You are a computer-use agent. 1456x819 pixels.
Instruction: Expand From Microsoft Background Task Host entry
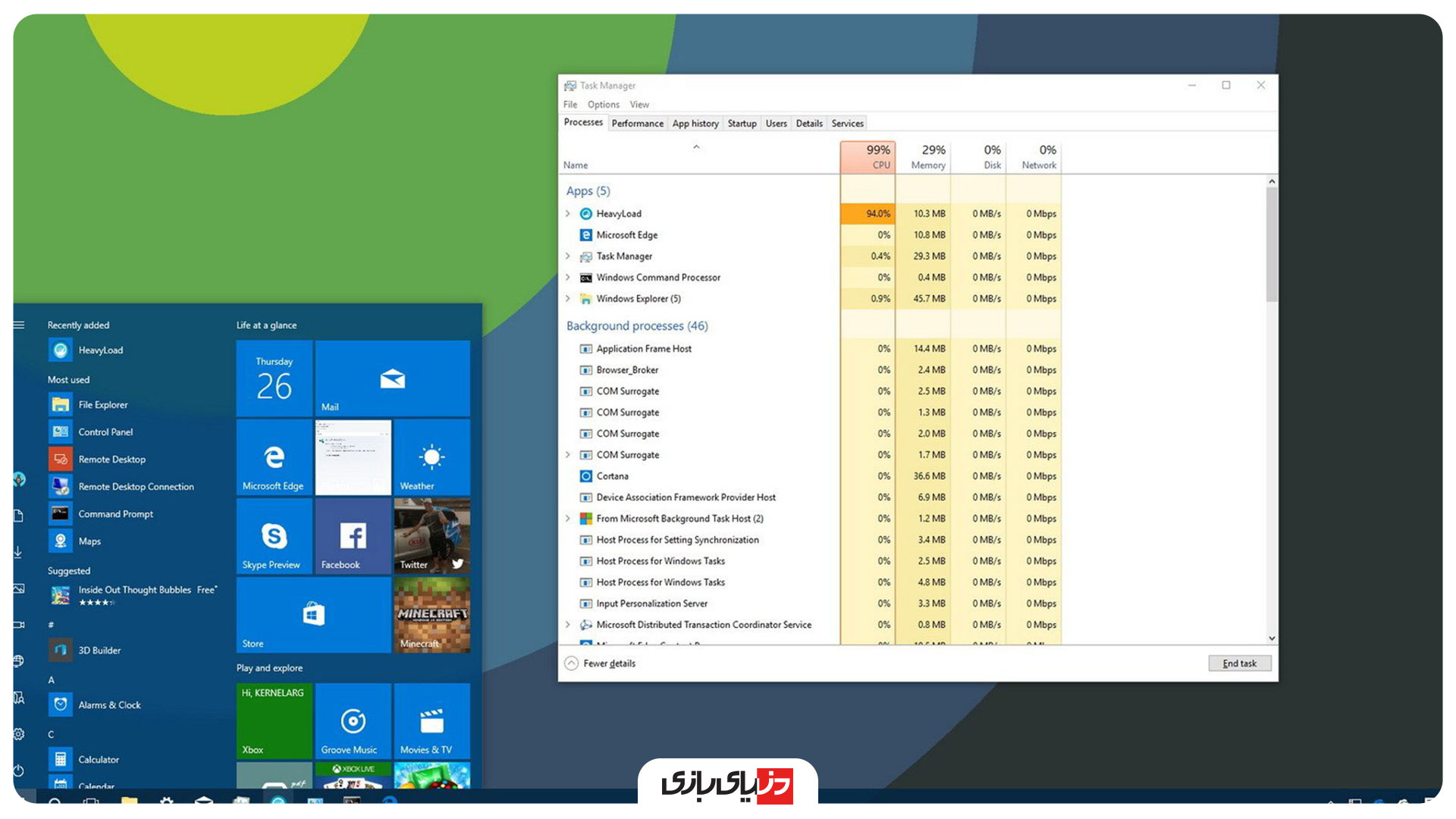coord(568,519)
